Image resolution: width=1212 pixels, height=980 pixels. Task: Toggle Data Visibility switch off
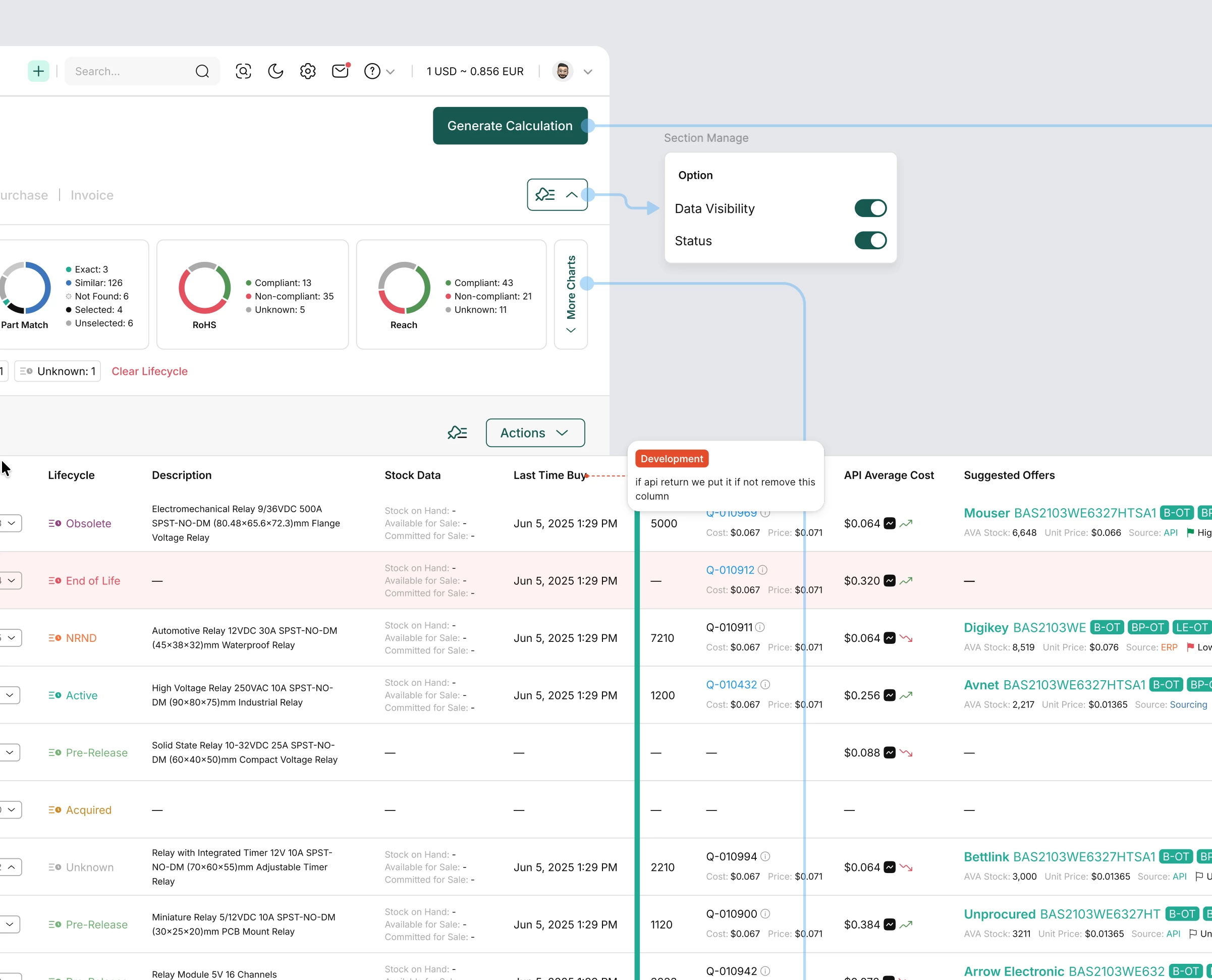(870, 208)
